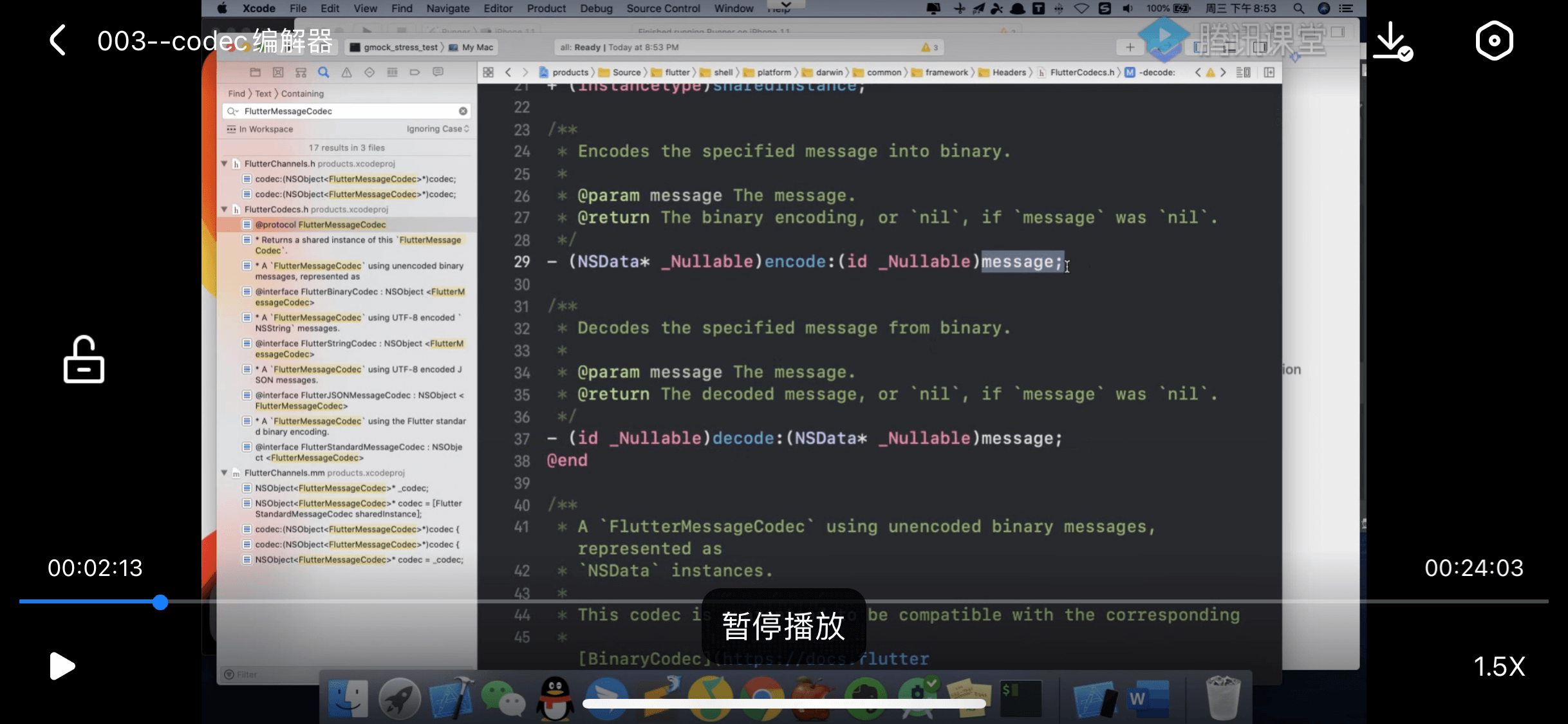Collapse the FlutterCodecs.h results group
The image size is (1568, 724).
click(225, 210)
